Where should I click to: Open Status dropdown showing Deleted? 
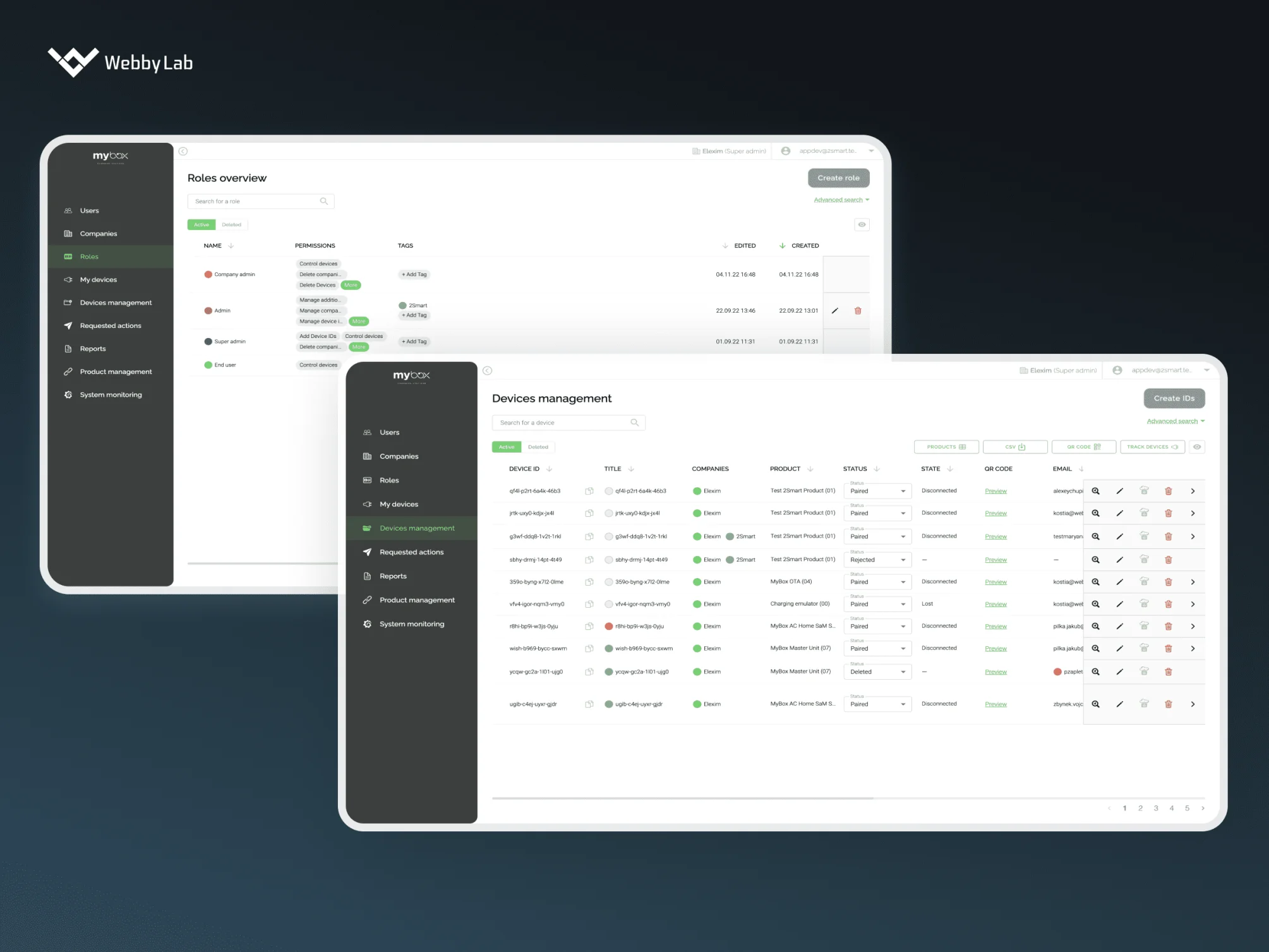point(877,672)
